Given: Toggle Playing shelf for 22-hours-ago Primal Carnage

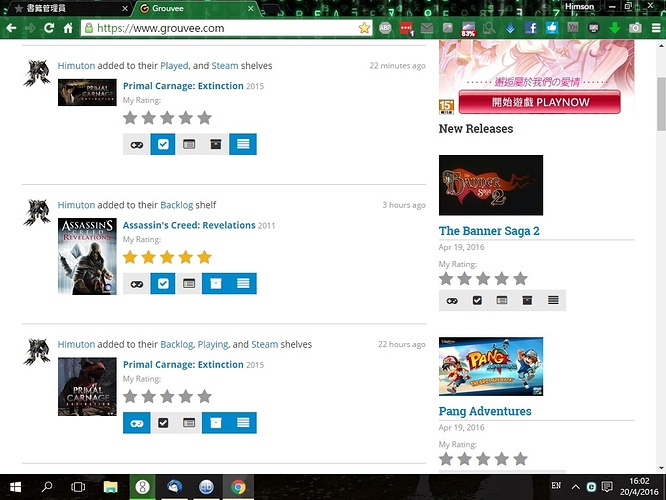Looking at the screenshot, I should 136,423.
